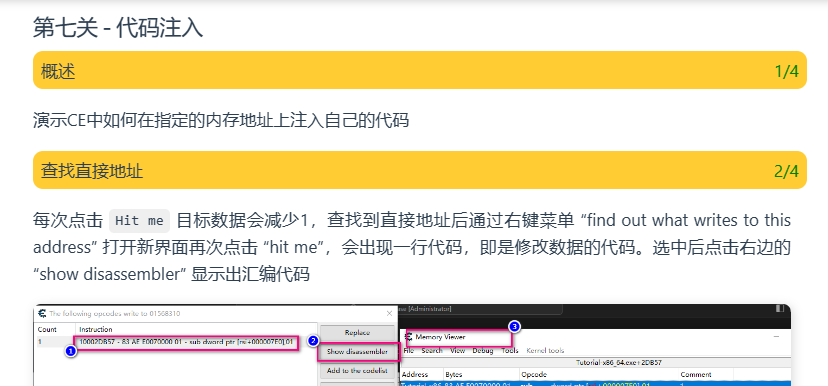Select the highlighted disassembler row in Memory Viewer
Screen dimensions: 828x386
pos(595,383)
